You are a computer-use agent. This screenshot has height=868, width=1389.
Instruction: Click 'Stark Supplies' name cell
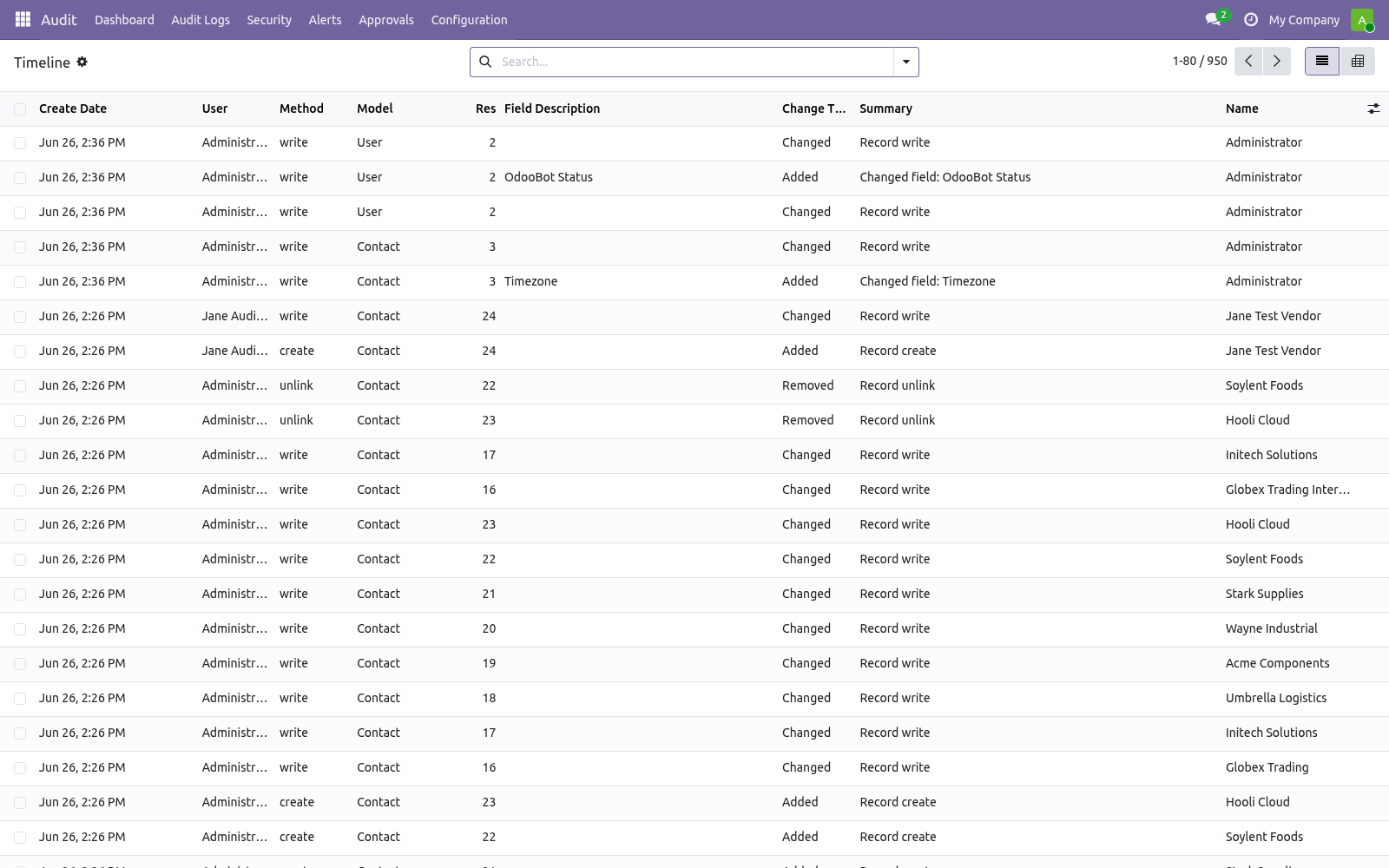point(1264,594)
